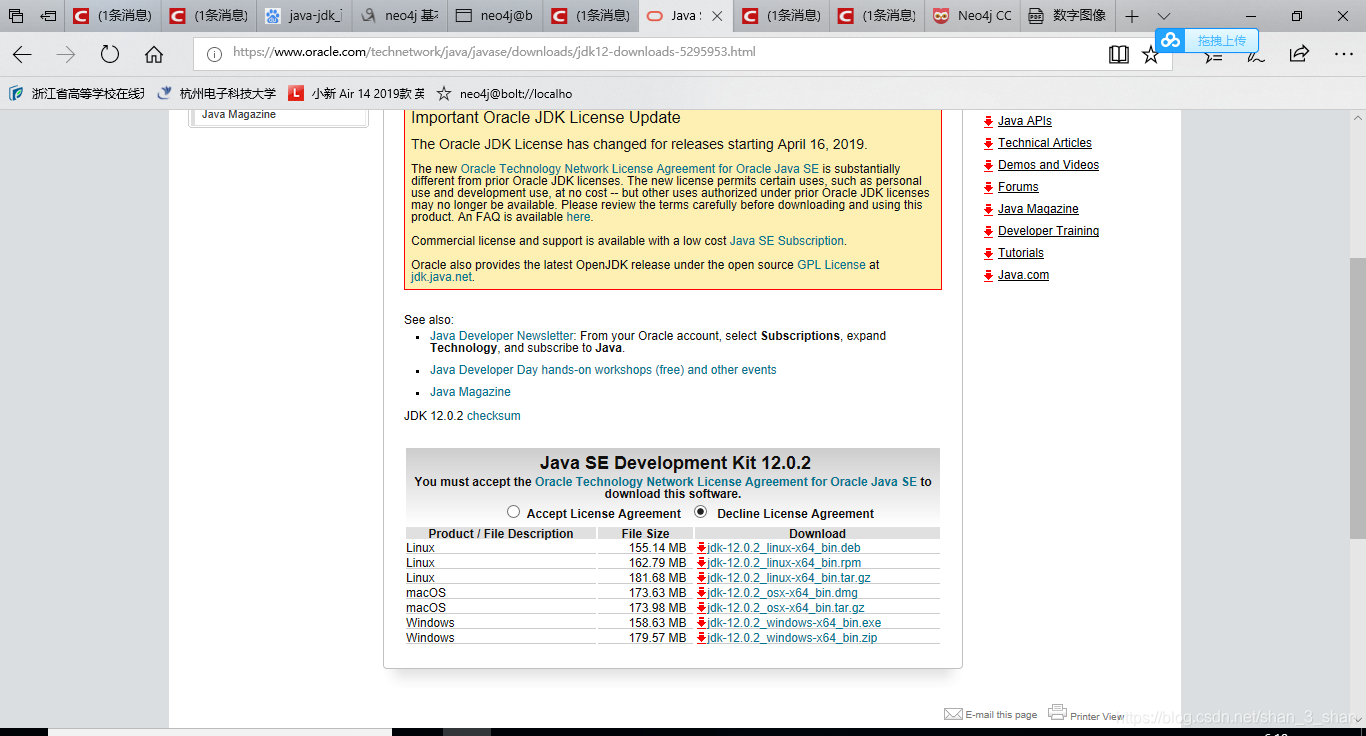Open Java SE Subscription link
Screen dimensions: 1366x736
(787, 241)
